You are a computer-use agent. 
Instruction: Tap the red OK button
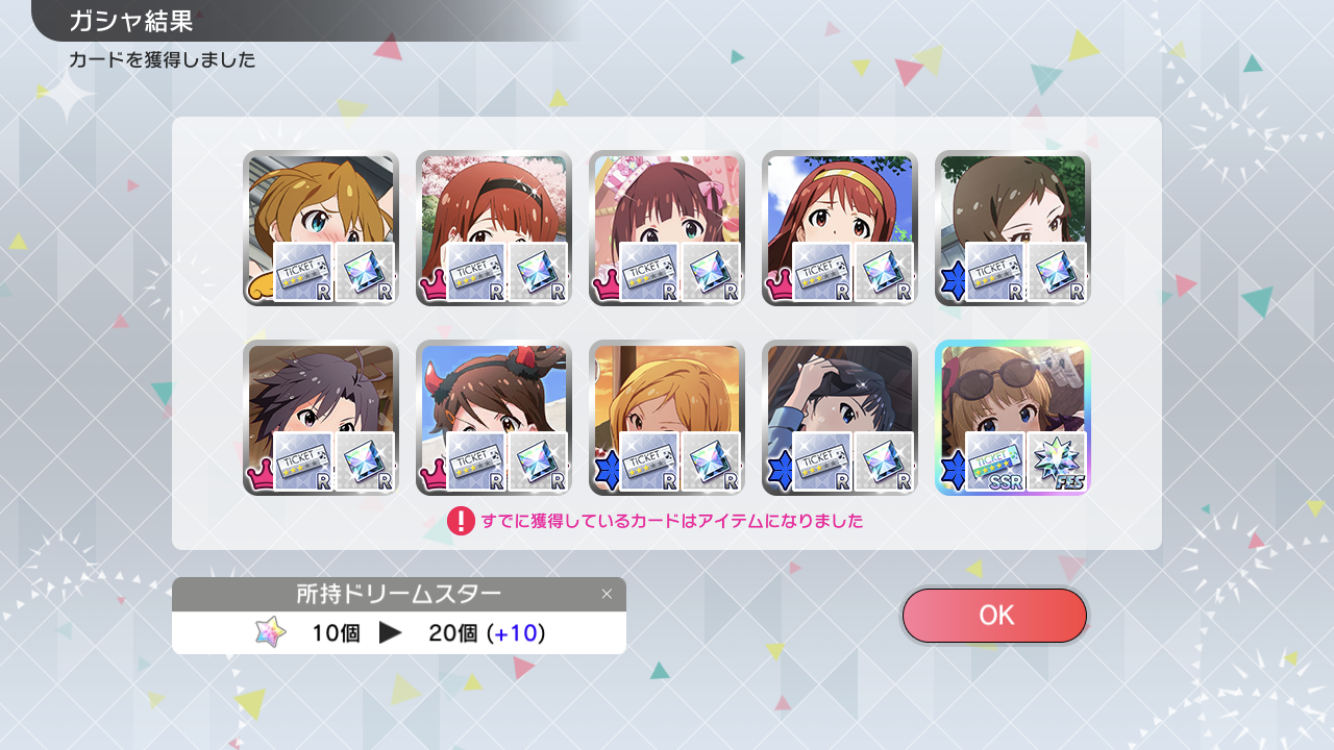[x=994, y=615]
